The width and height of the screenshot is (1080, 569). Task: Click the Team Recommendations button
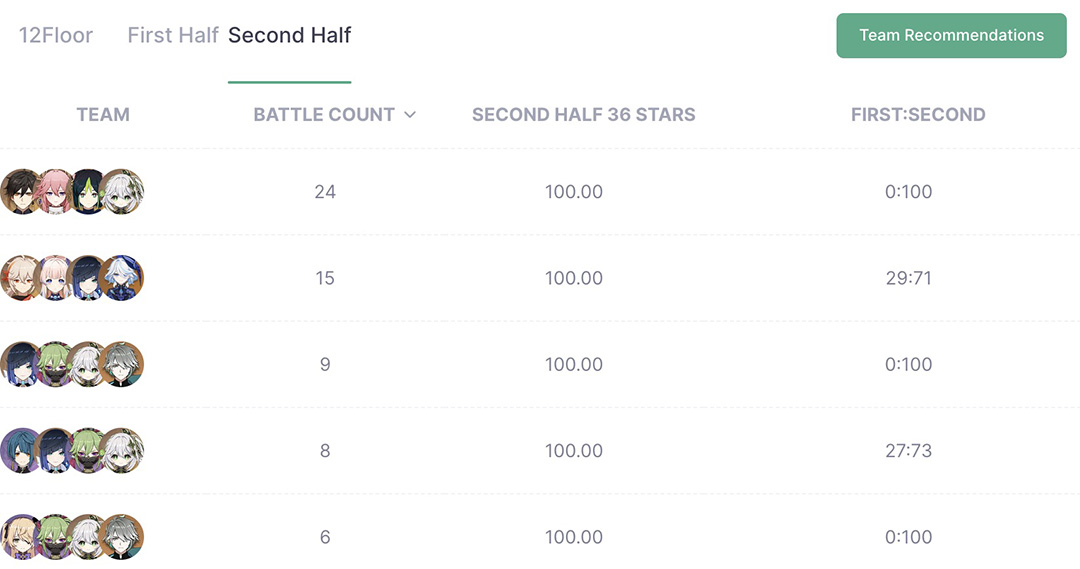[951, 35]
